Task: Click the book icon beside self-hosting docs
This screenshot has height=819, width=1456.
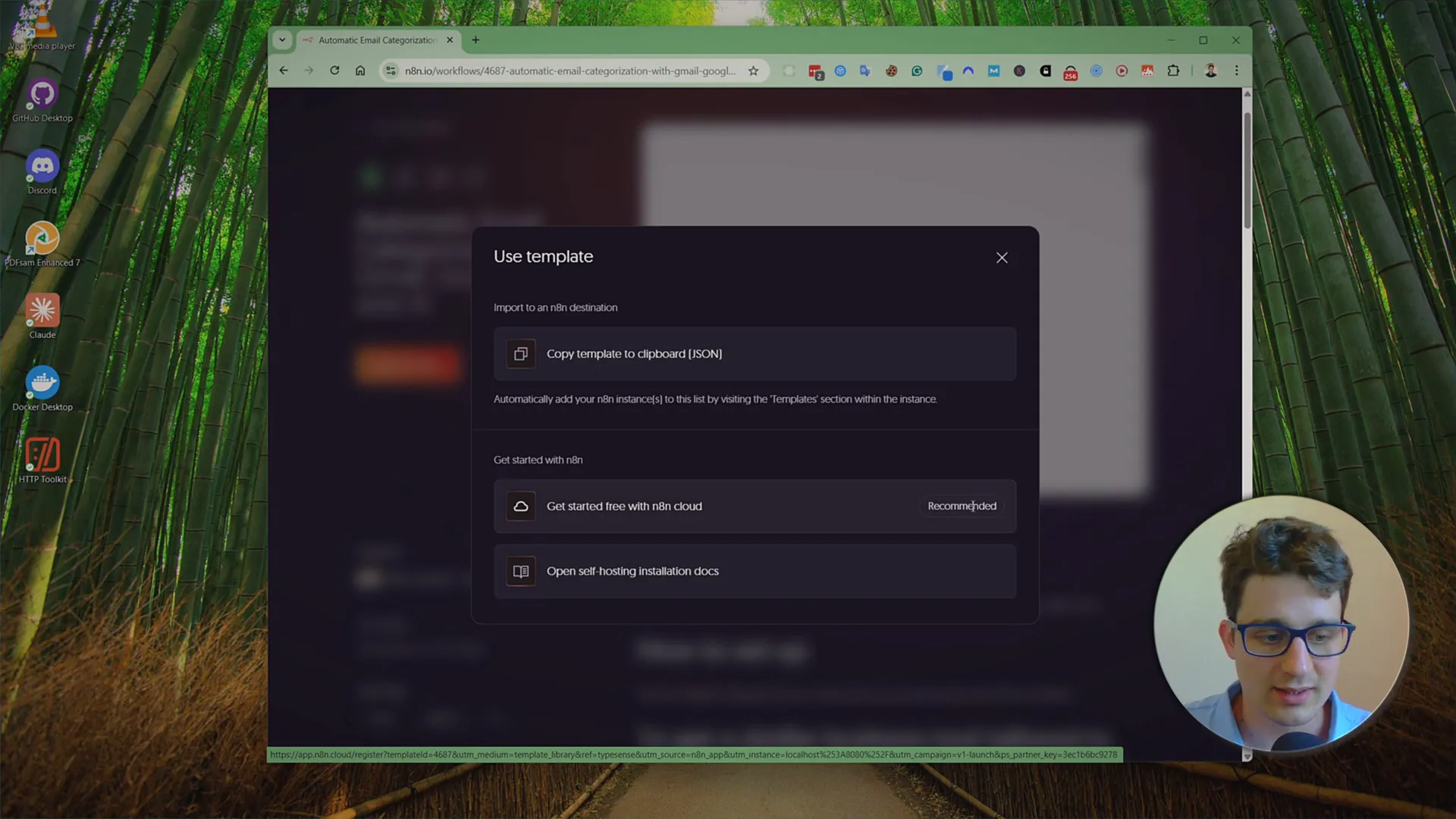Action: click(521, 572)
